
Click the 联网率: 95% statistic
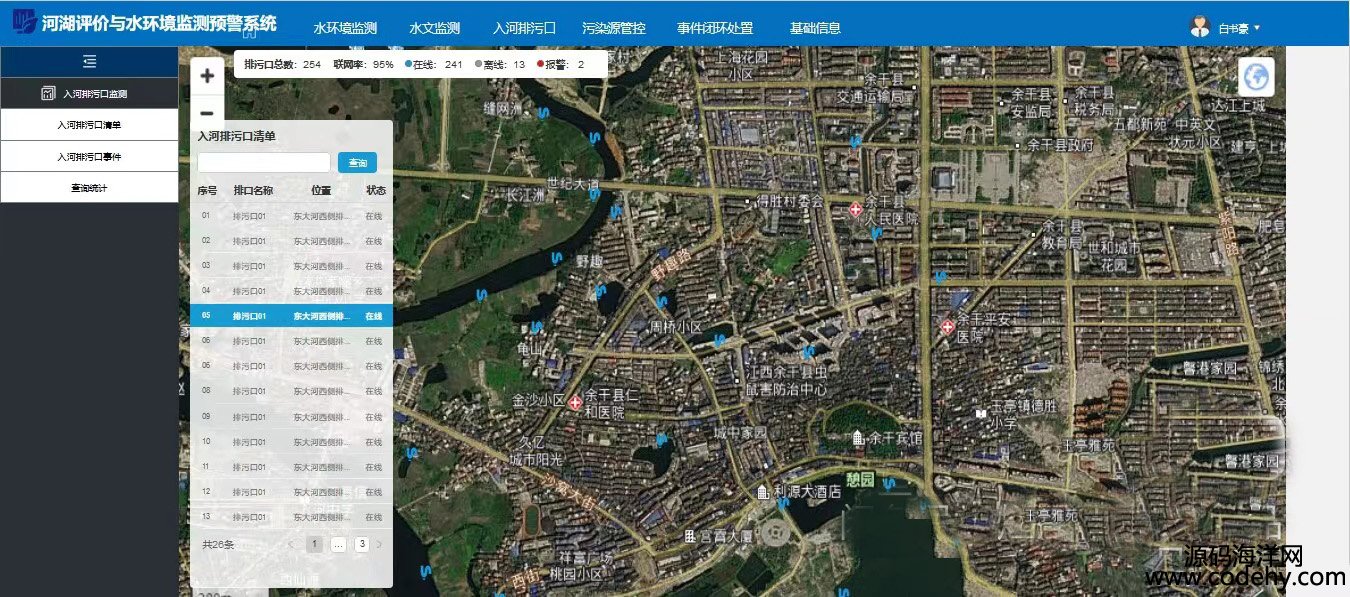tap(363, 64)
